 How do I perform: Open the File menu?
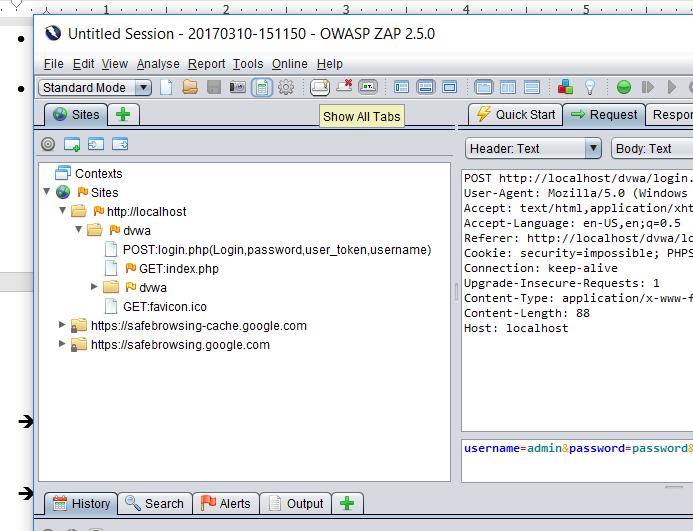tap(53, 64)
